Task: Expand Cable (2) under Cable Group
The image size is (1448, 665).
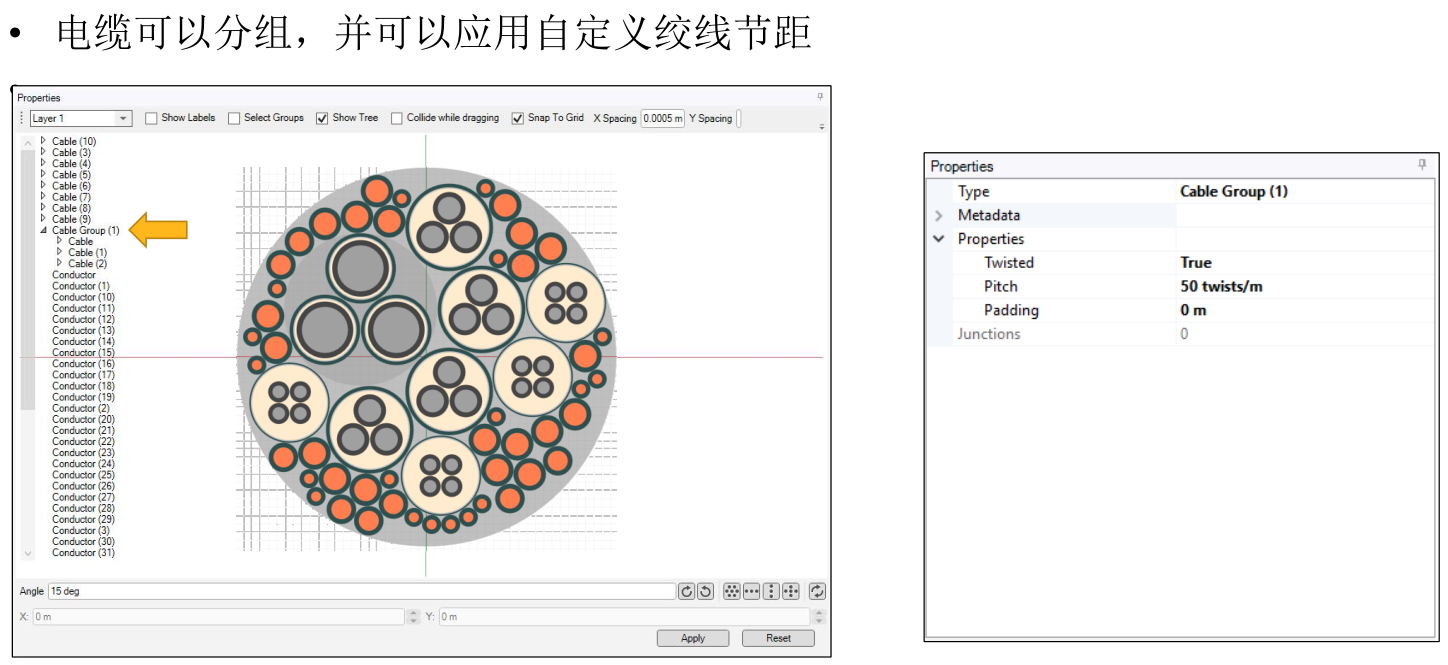Action: pyautogui.click(x=59, y=263)
